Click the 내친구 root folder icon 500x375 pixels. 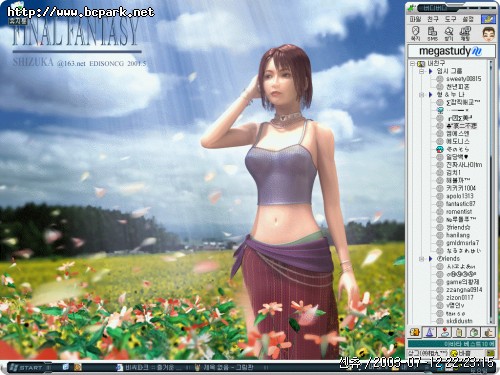coord(421,63)
